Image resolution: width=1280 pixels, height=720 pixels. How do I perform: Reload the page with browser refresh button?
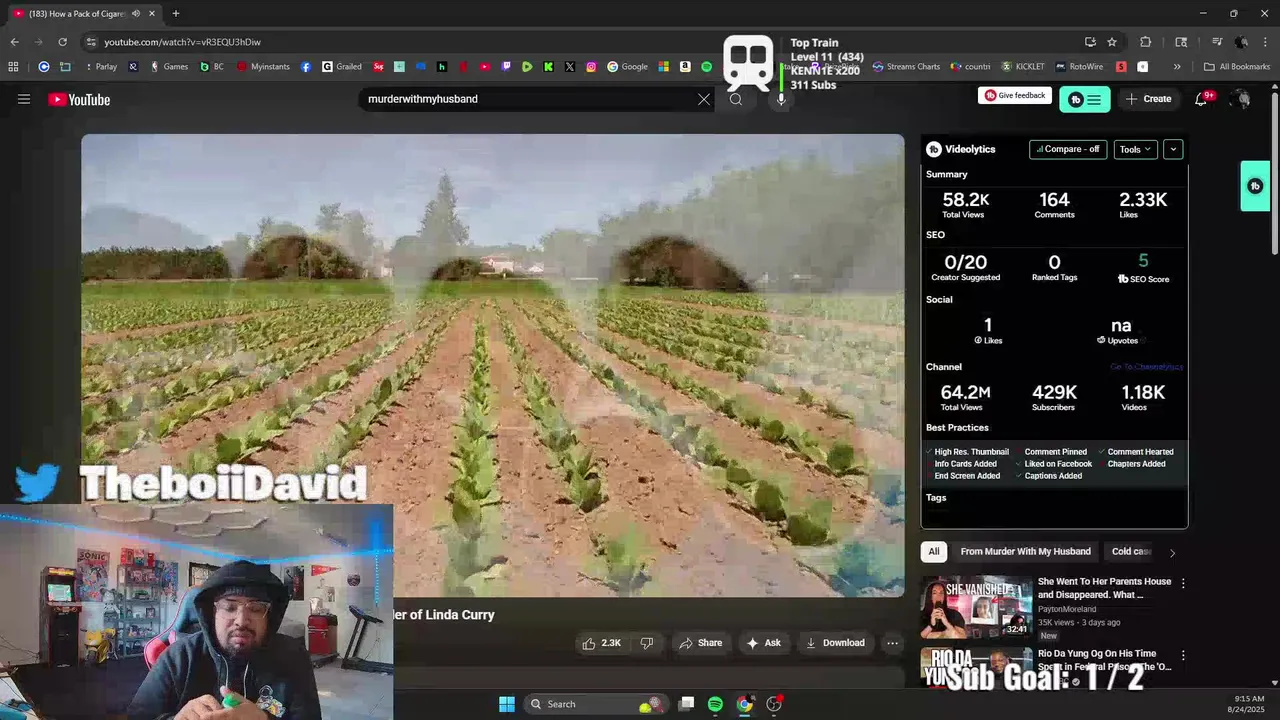pos(62,42)
